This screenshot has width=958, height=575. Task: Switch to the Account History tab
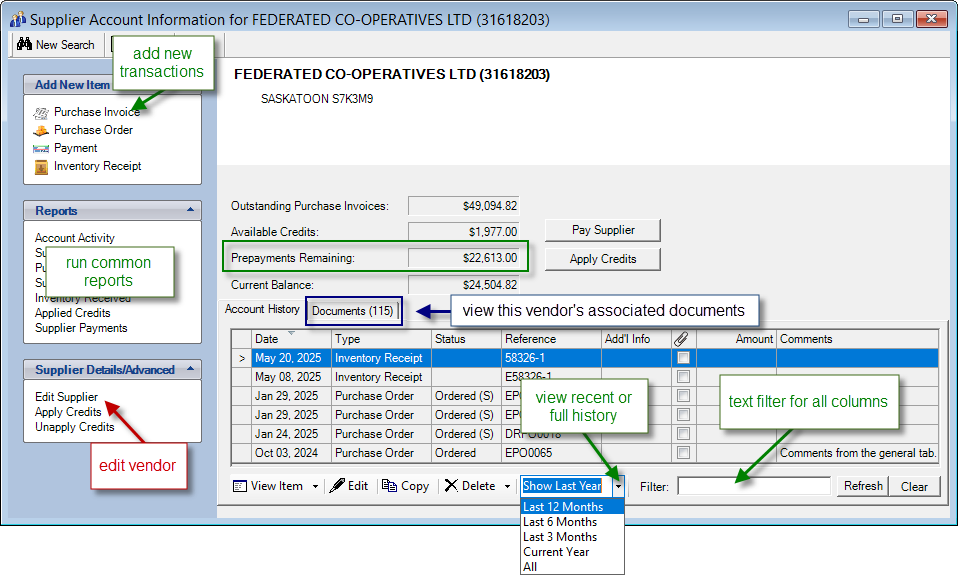tap(262, 309)
